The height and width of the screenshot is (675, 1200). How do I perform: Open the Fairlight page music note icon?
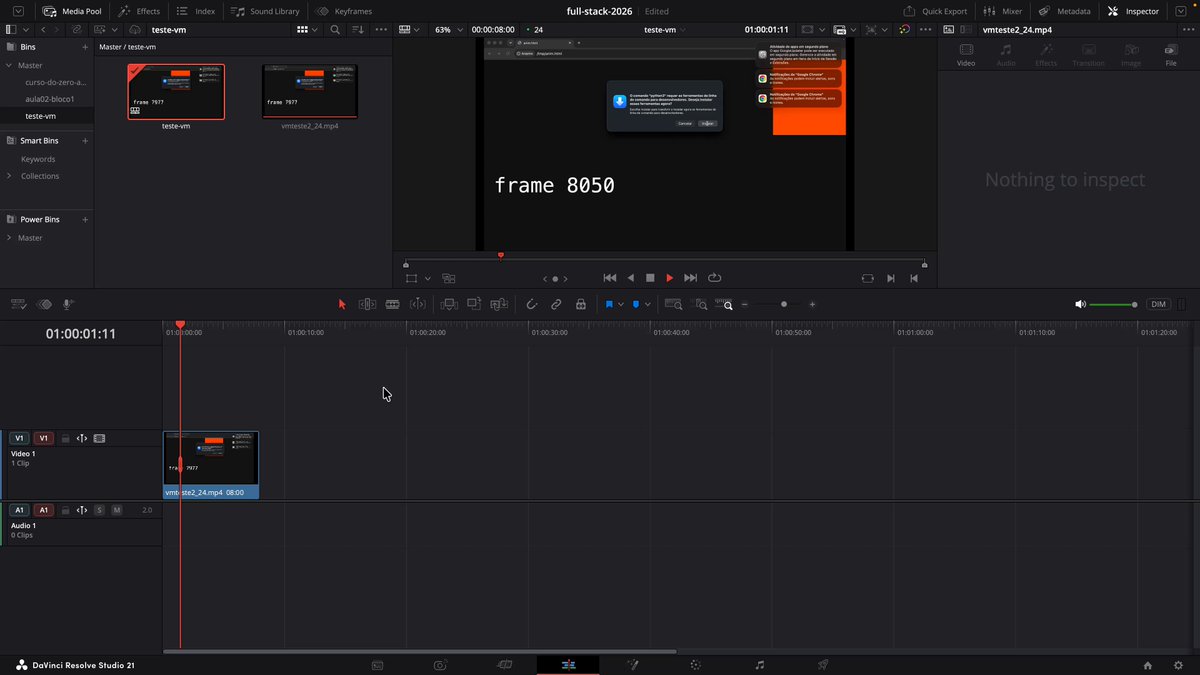tap(760, 665)
